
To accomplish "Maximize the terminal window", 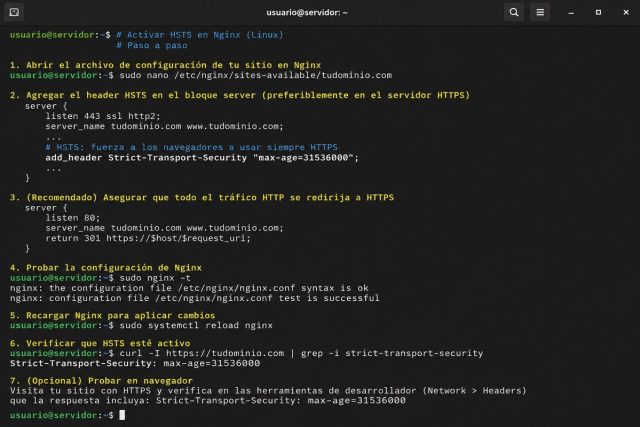I will (598, 13).
